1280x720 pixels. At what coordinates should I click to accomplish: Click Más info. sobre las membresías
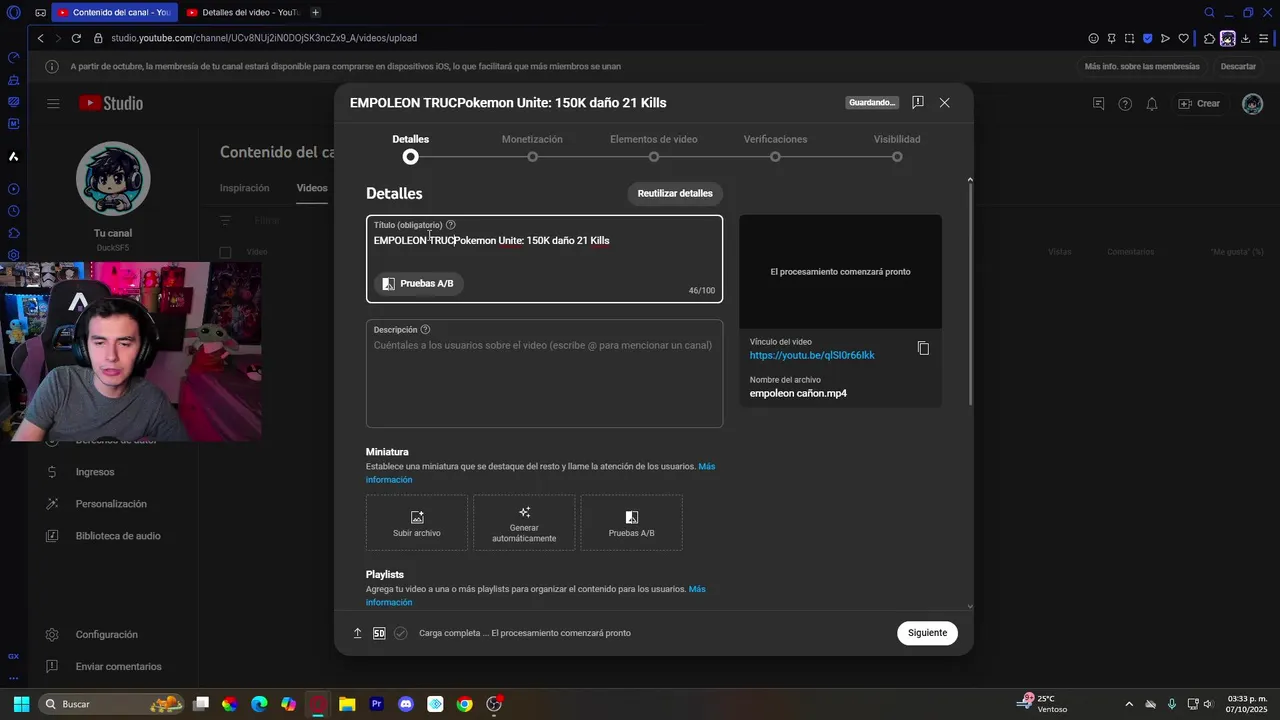click(1142, 67)
